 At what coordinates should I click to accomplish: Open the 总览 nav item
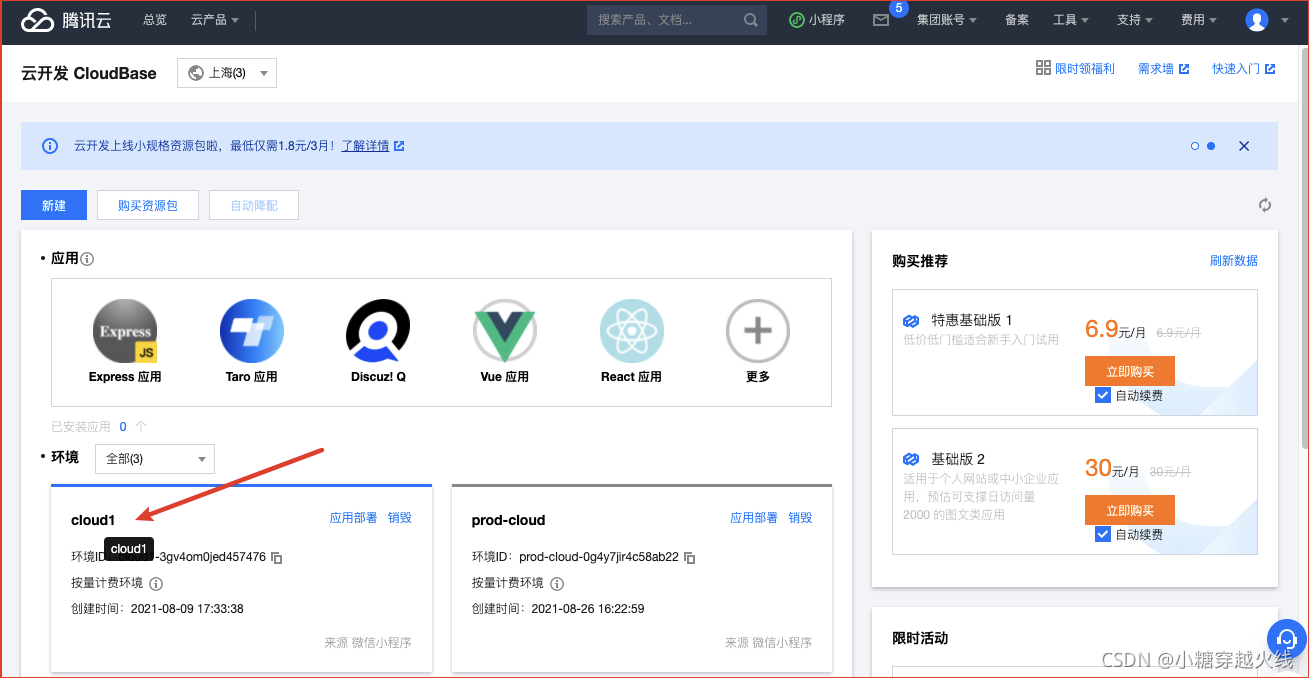tap(155, 20)
